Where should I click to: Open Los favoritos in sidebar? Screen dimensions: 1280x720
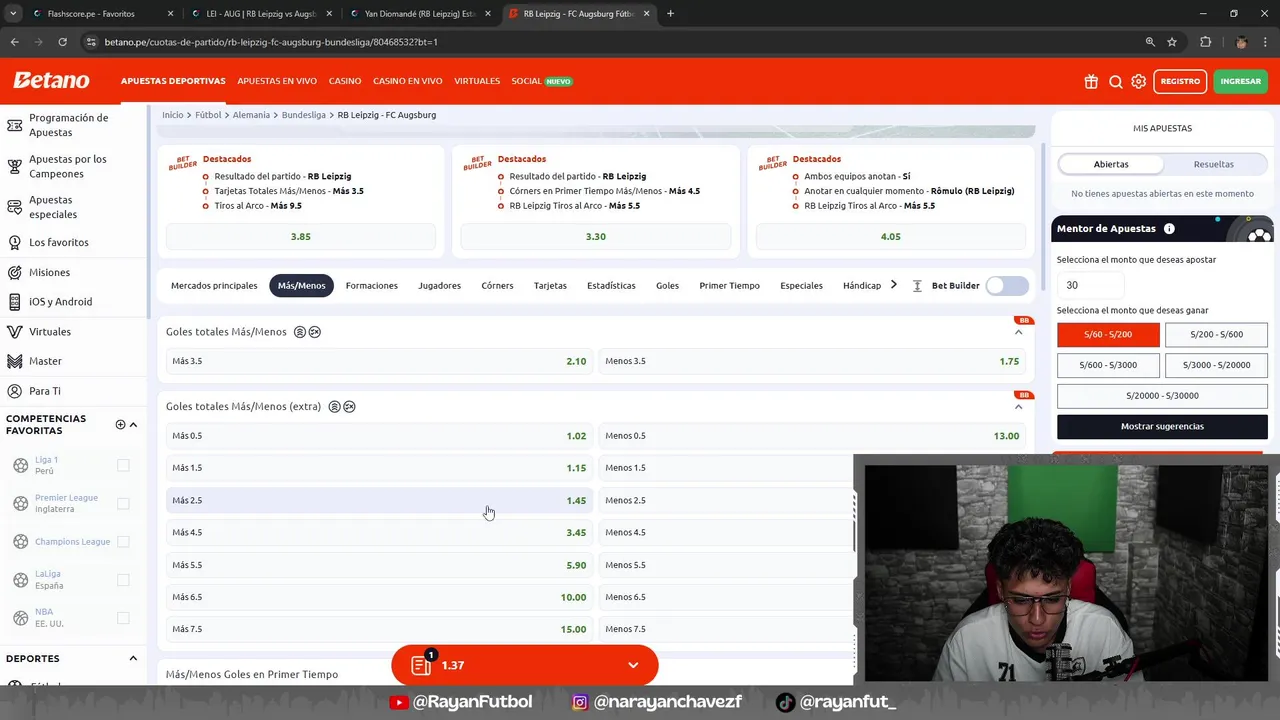click(x=59, y=243)
